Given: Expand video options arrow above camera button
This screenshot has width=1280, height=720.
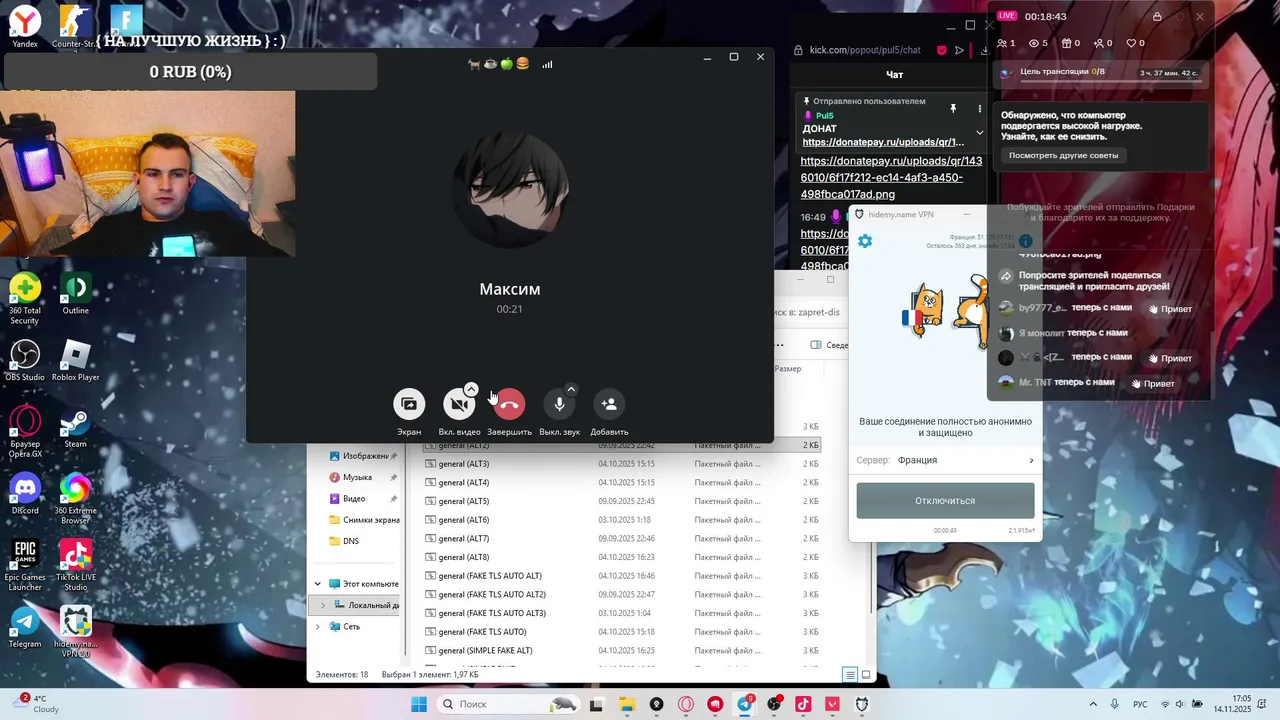Looking at the screenshot, I should (x=471, y=389).
